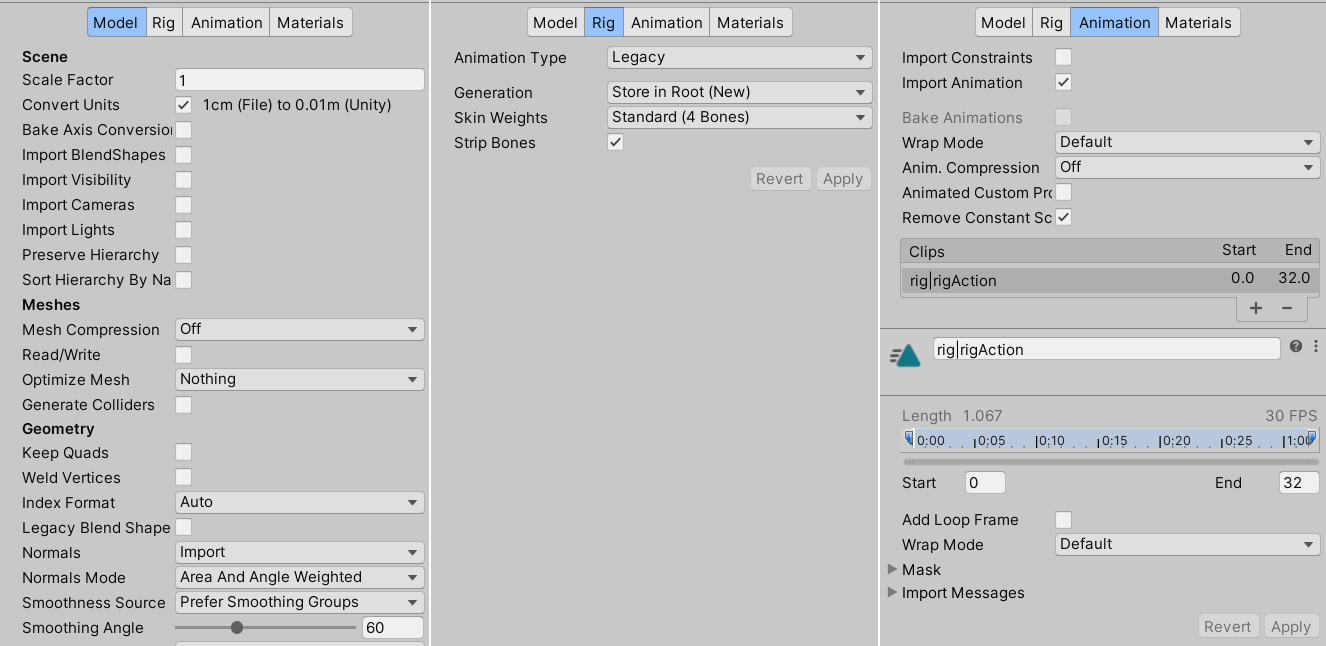Expand the Import Messages section

893,592
